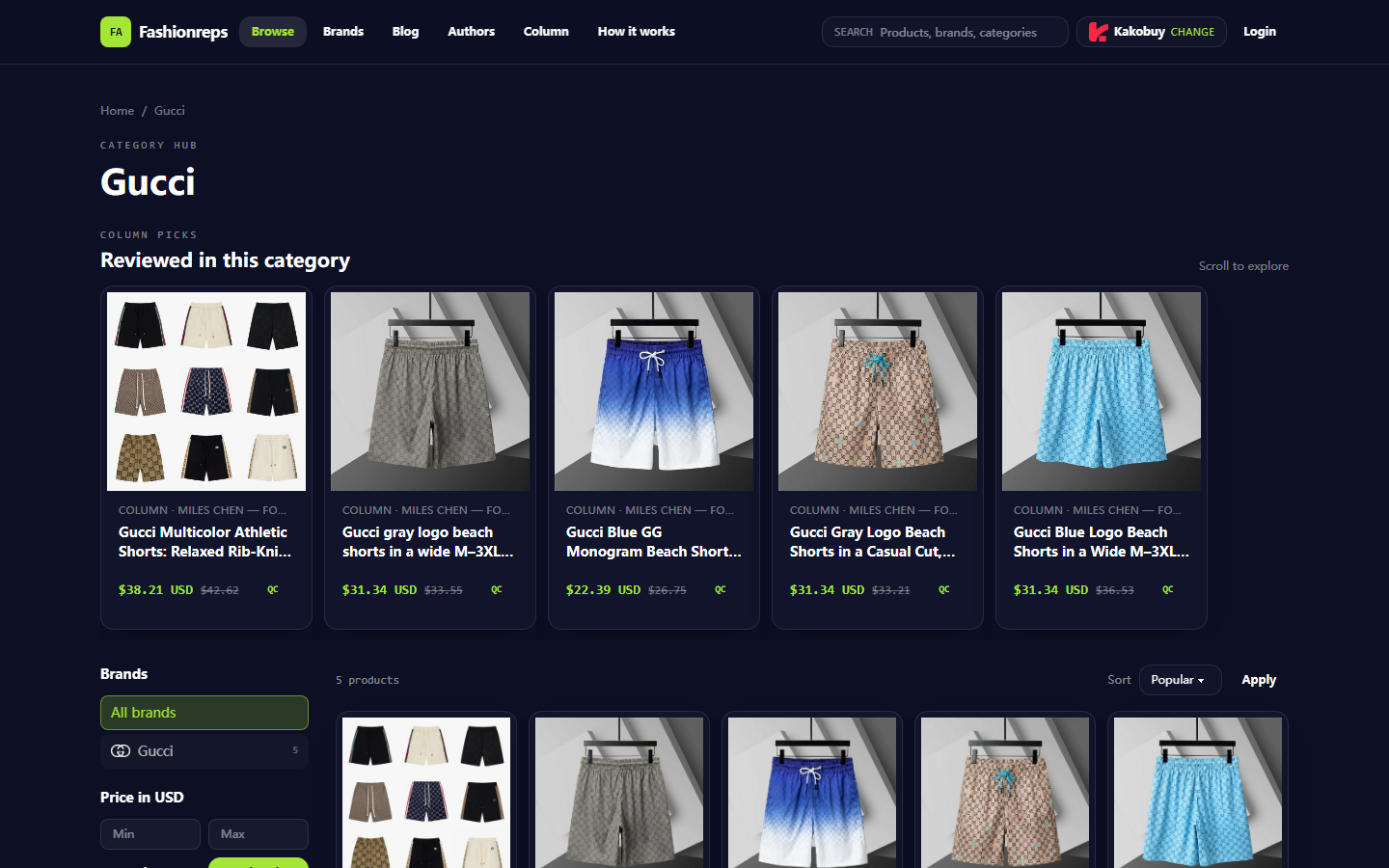Open the light blue shorts image in Column Picks

click(1102, 392)
